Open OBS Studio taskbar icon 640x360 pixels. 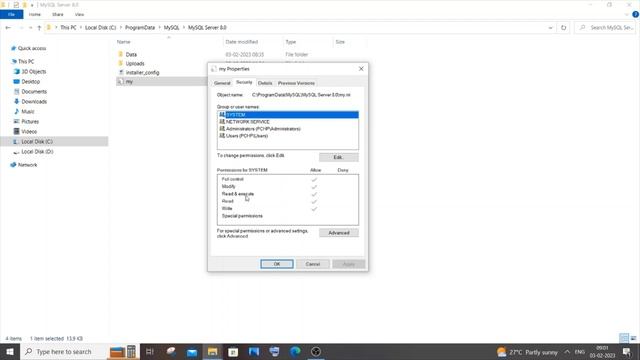pyautogui.click(x=316, y=351)
